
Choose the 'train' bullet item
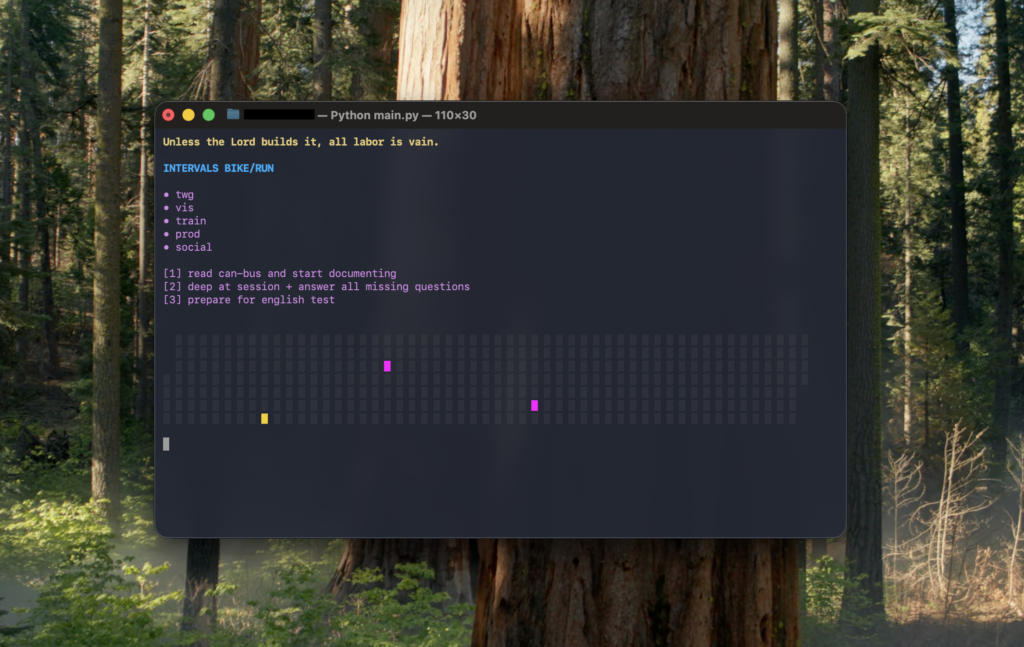190,221
